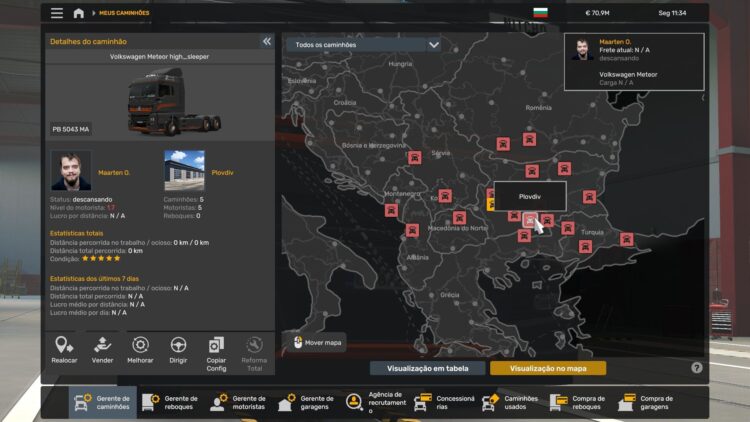Open Gerente de caminhões tab
This screenshot has width=750, height=422.
tap(102, 402)
